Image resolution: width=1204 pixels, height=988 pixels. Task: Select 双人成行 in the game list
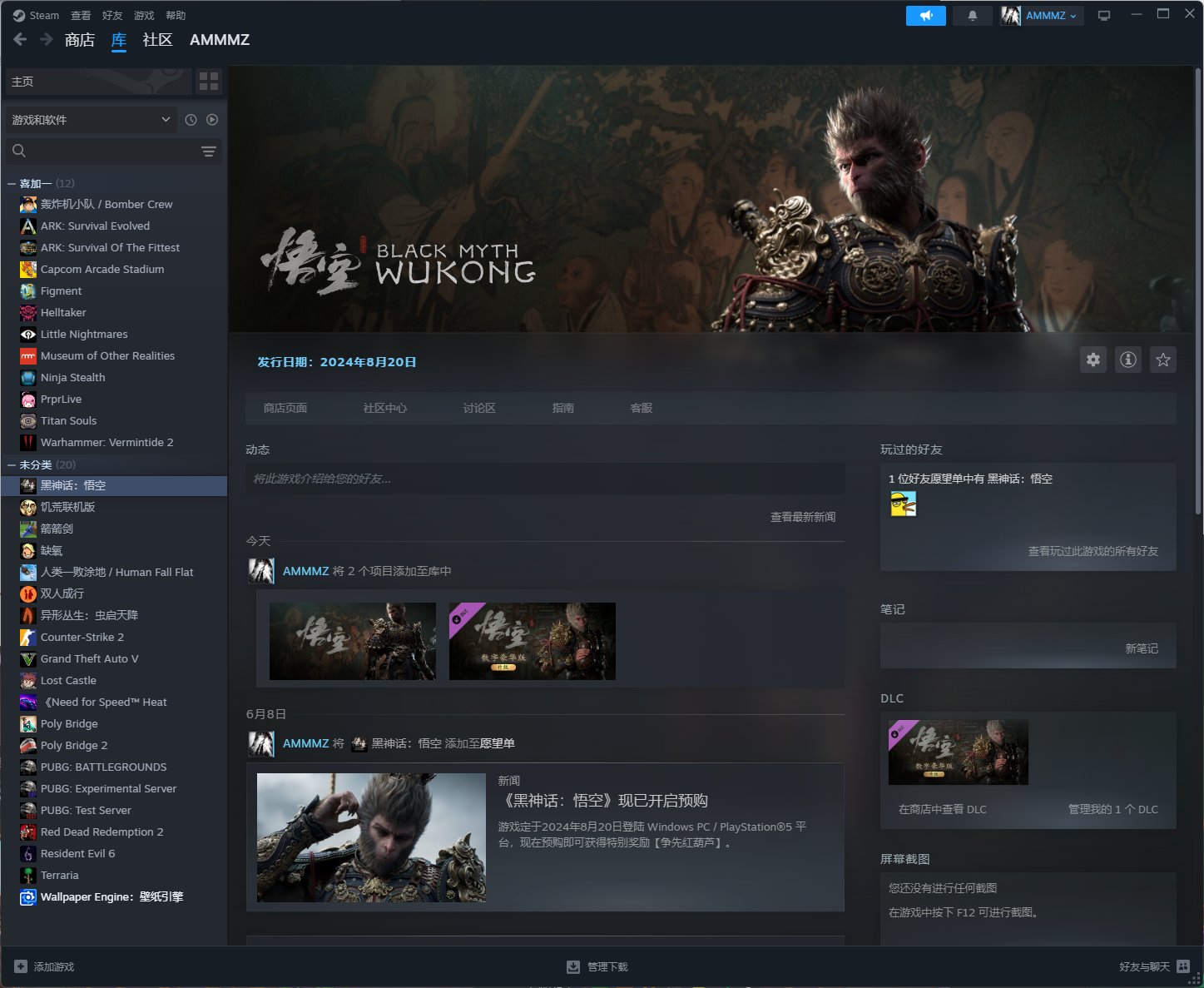pyautogui.click(x=115, y=593)
